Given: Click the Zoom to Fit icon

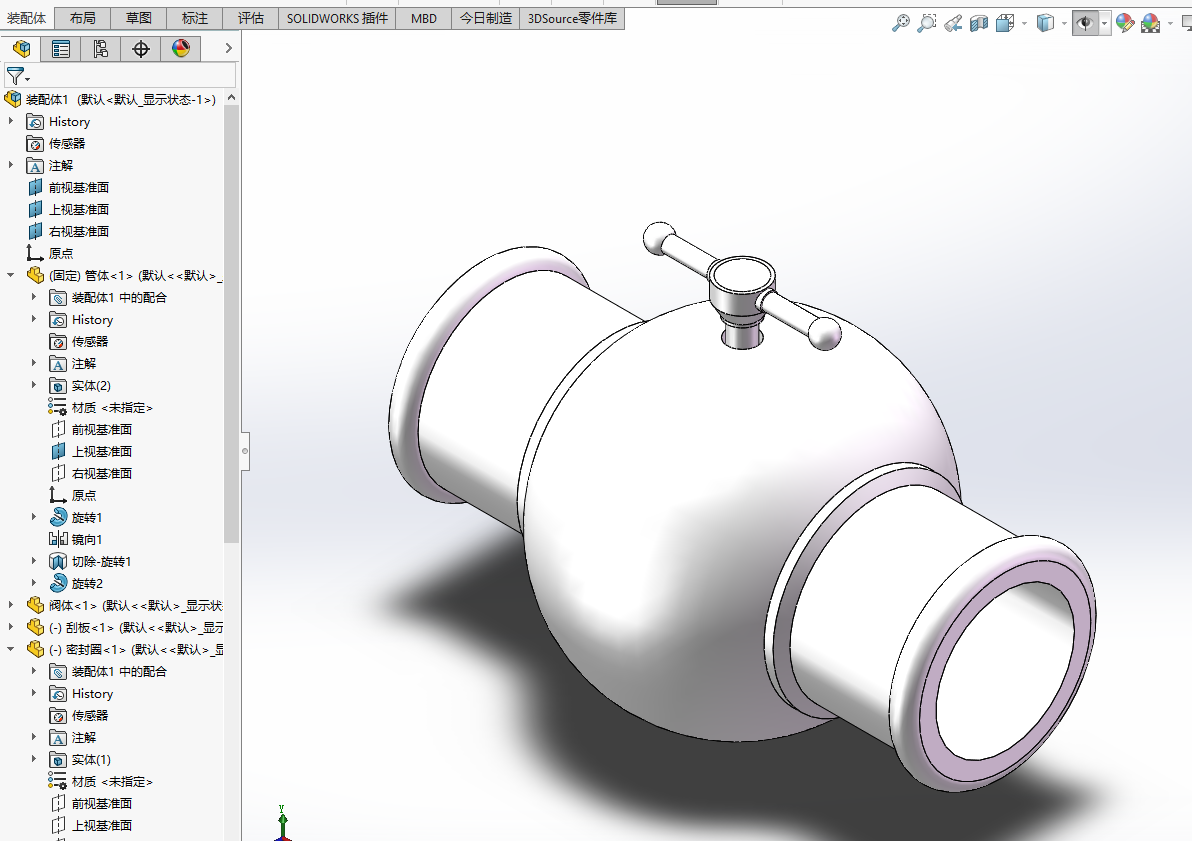Looking at the screenshot, I should [x=901, y=24].
